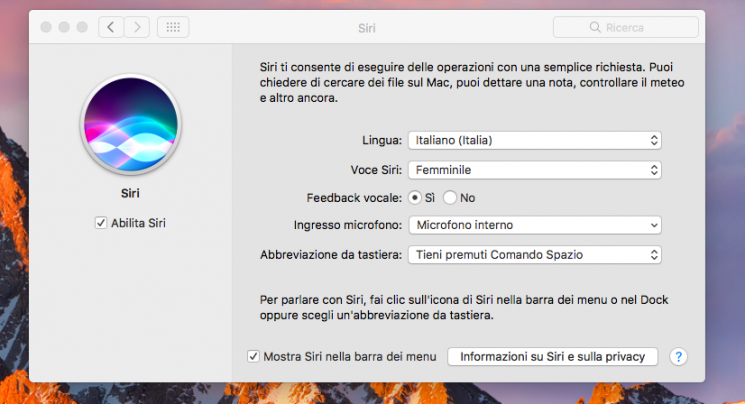Click the magnifying glass in the search box
This screenshot has width=745, height=404.
[595, 27]
